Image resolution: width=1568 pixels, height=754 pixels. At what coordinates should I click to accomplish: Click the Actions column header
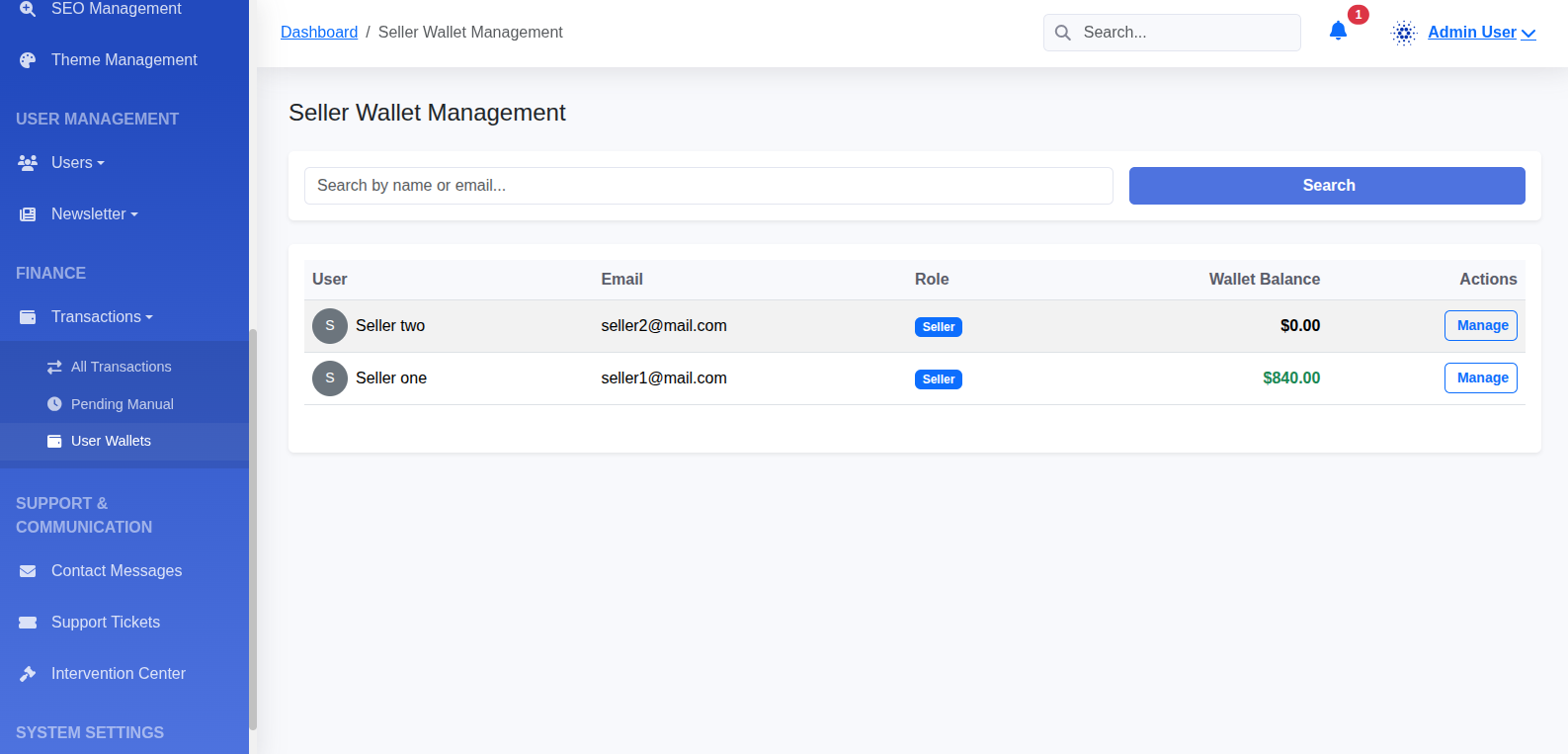(x=1488, y=280)
